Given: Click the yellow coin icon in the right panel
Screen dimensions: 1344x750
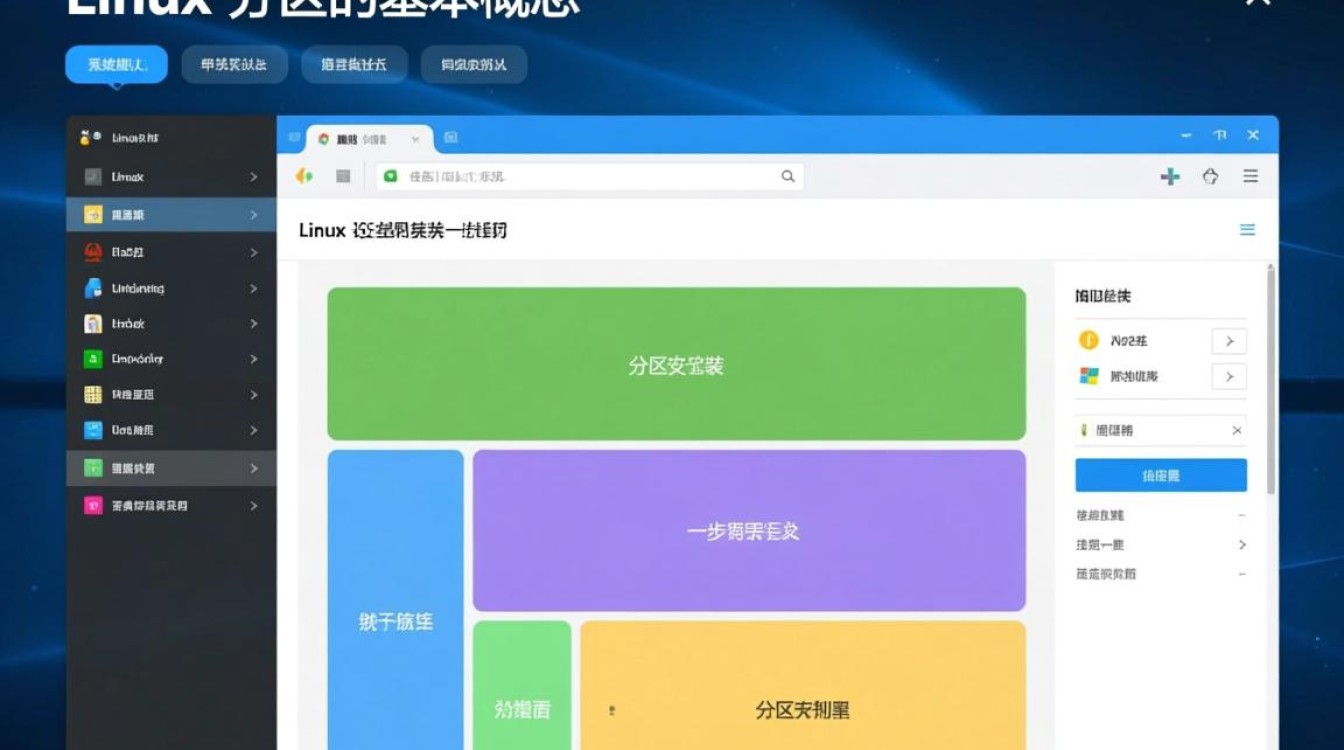Looking at the screenshot, I should [1088, 340].
